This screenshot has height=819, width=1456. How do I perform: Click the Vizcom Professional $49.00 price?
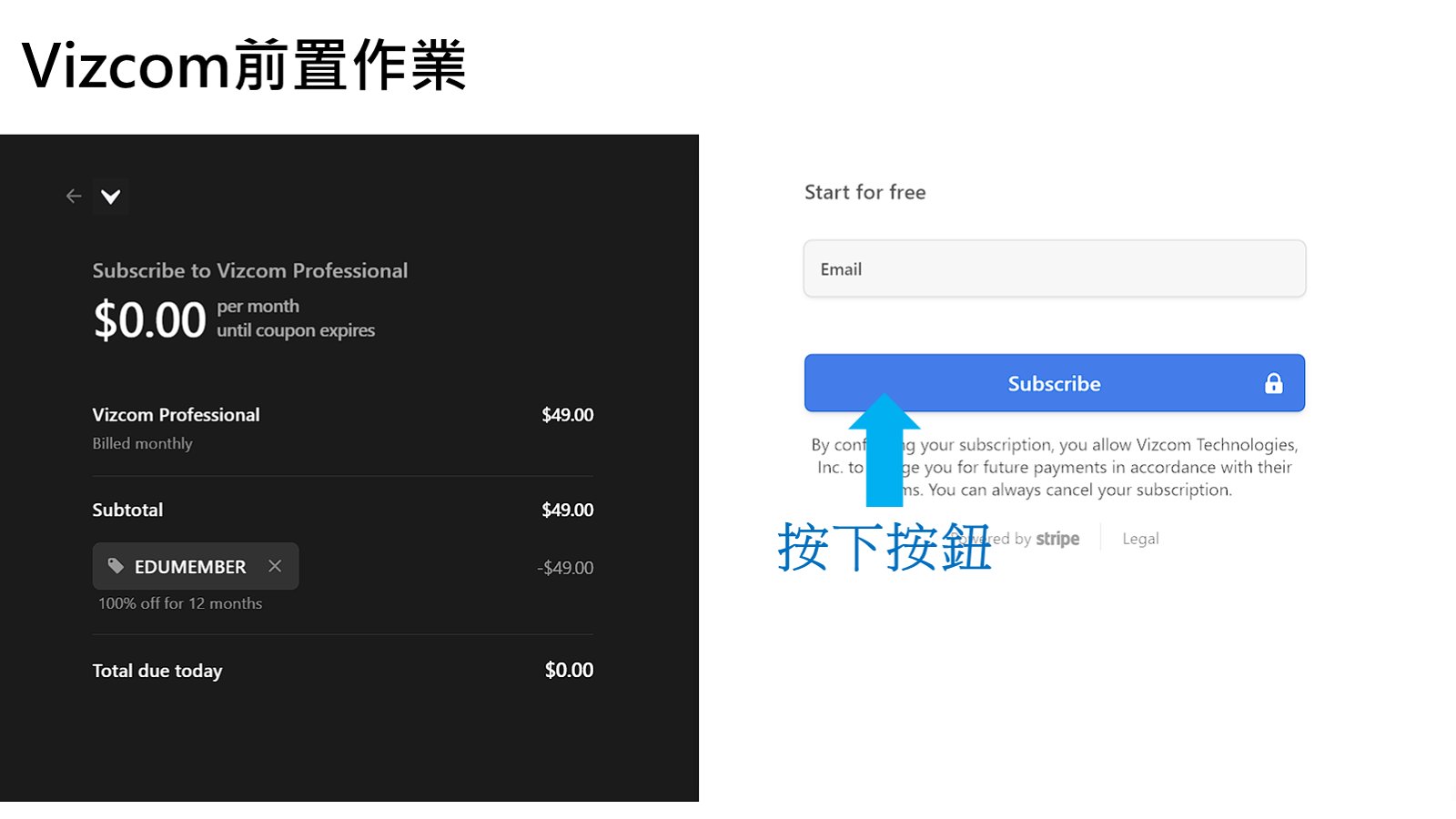point(568,415)
